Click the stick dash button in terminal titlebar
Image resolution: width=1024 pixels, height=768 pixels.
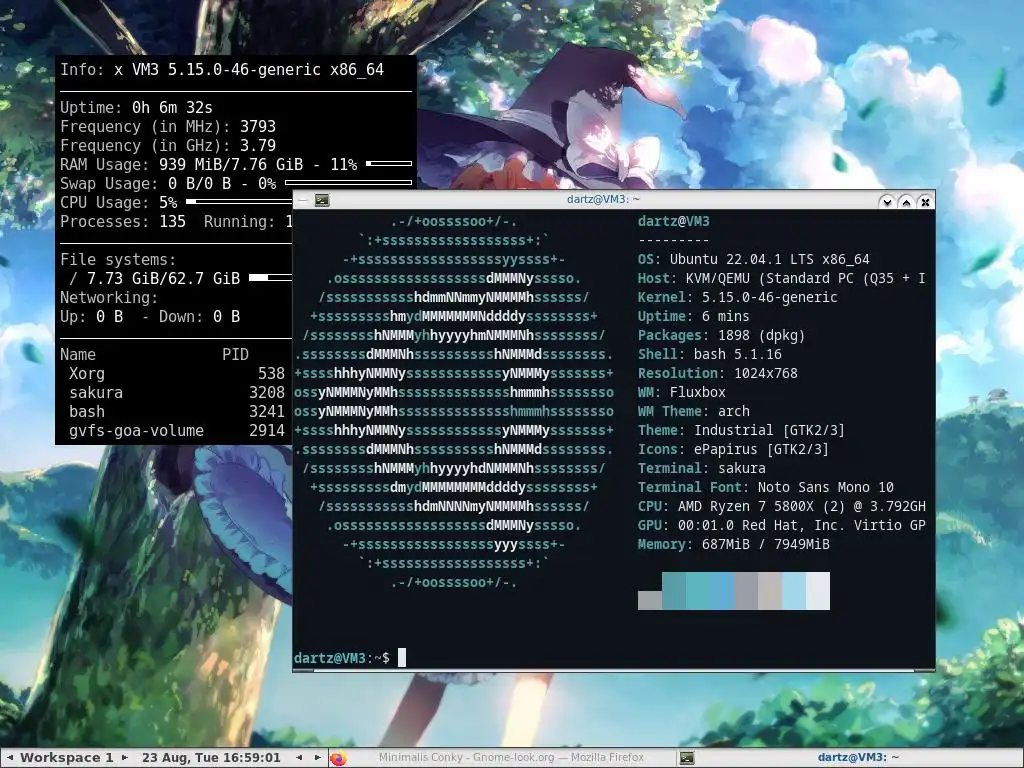(302, 200)
